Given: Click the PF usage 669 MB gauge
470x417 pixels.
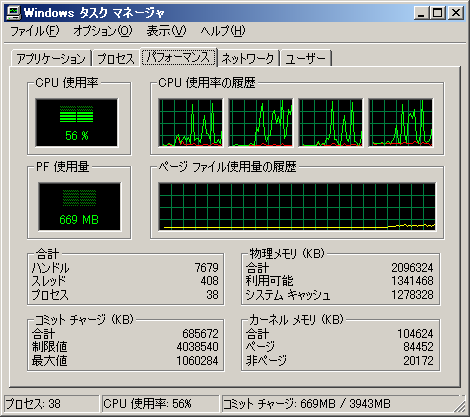Looking at the screenshot, I should (79, 206).
